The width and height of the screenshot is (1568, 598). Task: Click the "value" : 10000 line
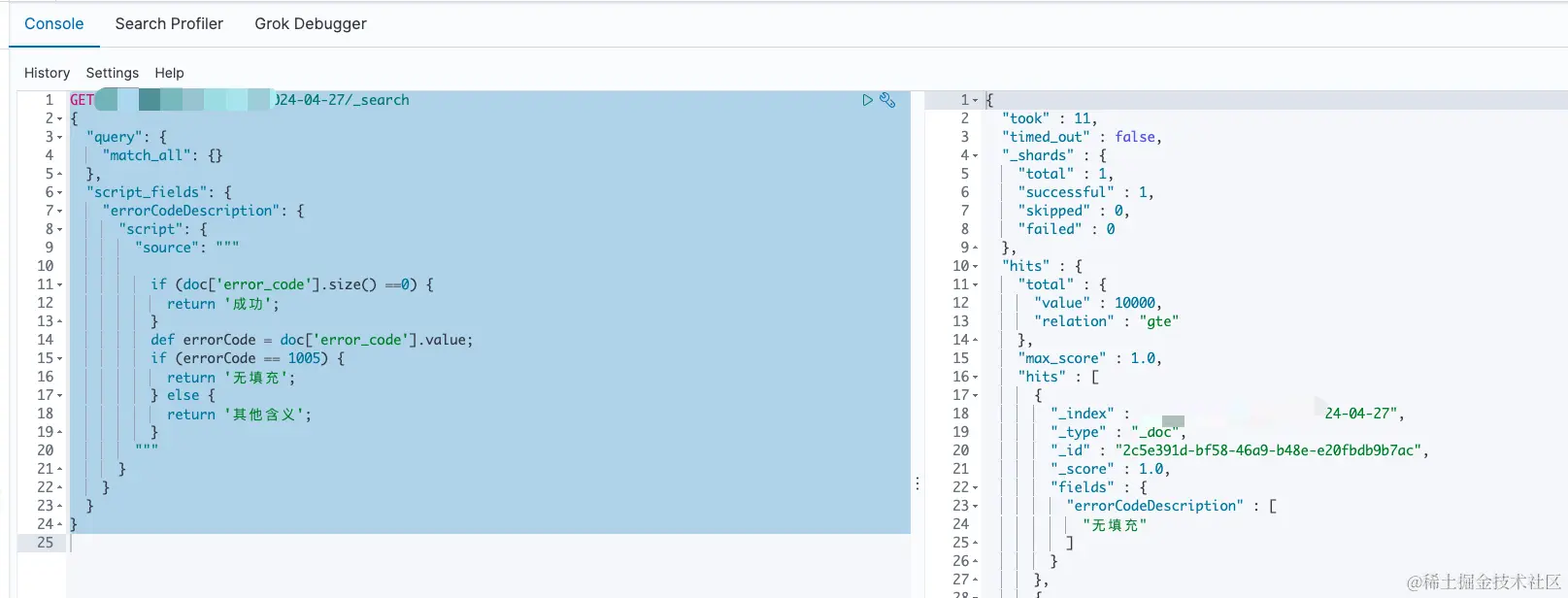[x=1097, y=303]
